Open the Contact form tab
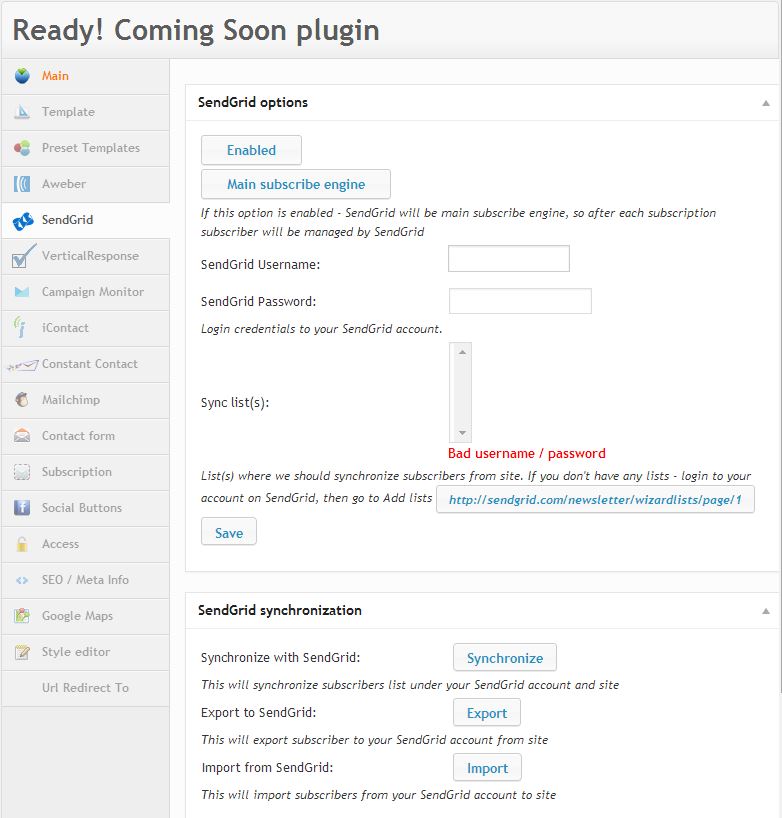 click(86, 436)
